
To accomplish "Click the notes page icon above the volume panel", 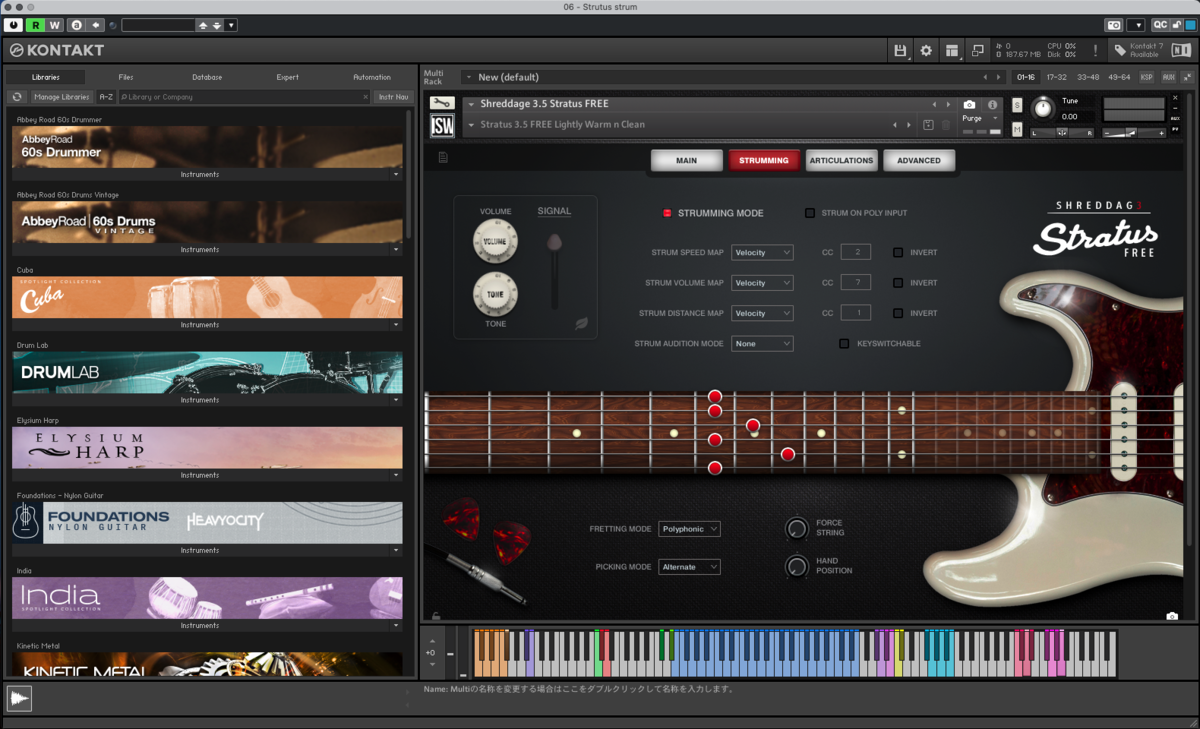I will point(443,157).
